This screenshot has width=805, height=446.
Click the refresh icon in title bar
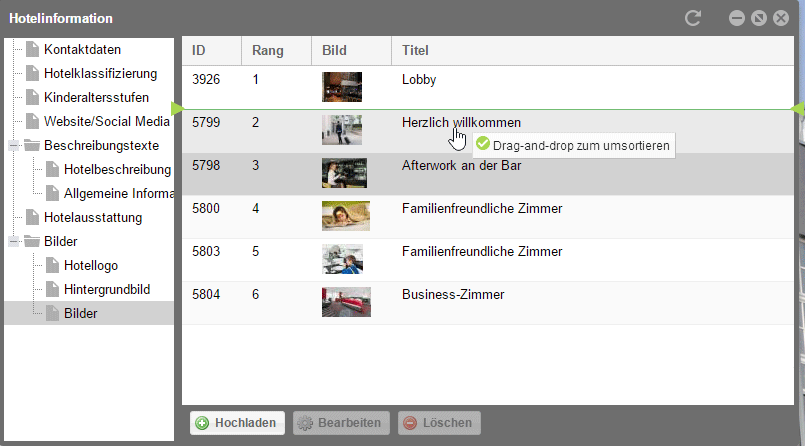693,18
